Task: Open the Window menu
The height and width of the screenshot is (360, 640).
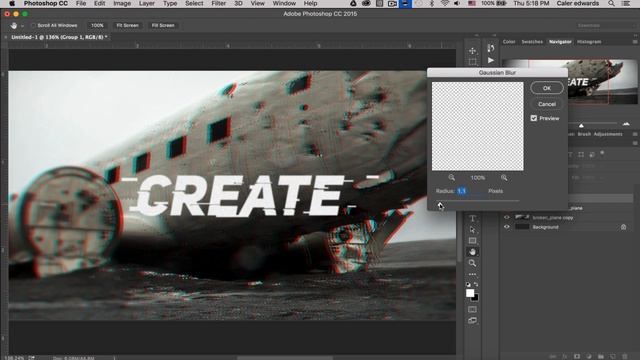Action: [x=284, y=3]
